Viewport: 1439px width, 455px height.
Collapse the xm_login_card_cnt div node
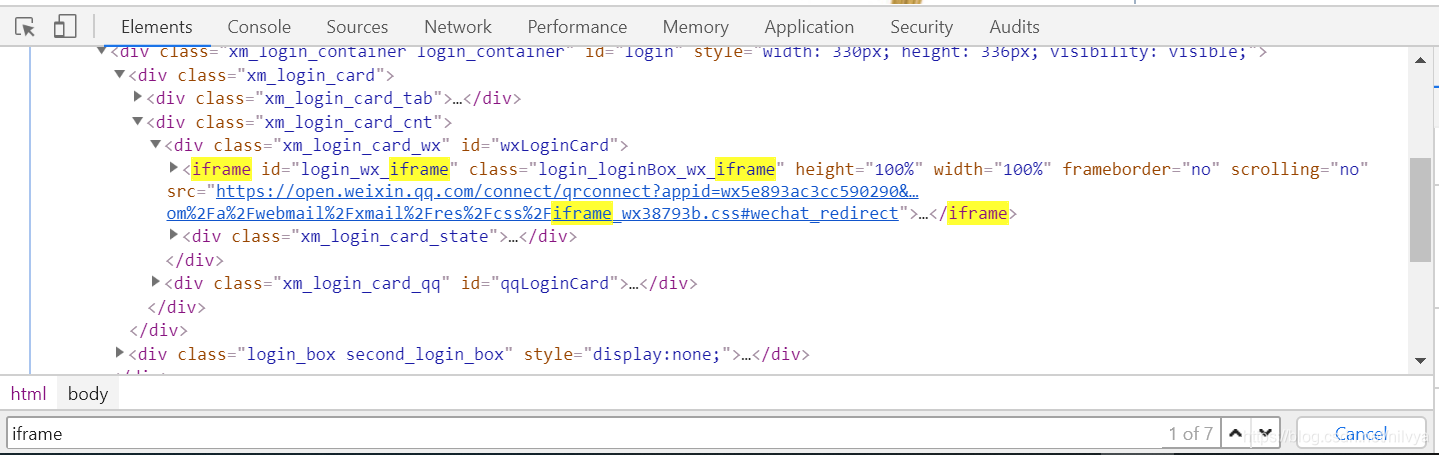(138, 121)
